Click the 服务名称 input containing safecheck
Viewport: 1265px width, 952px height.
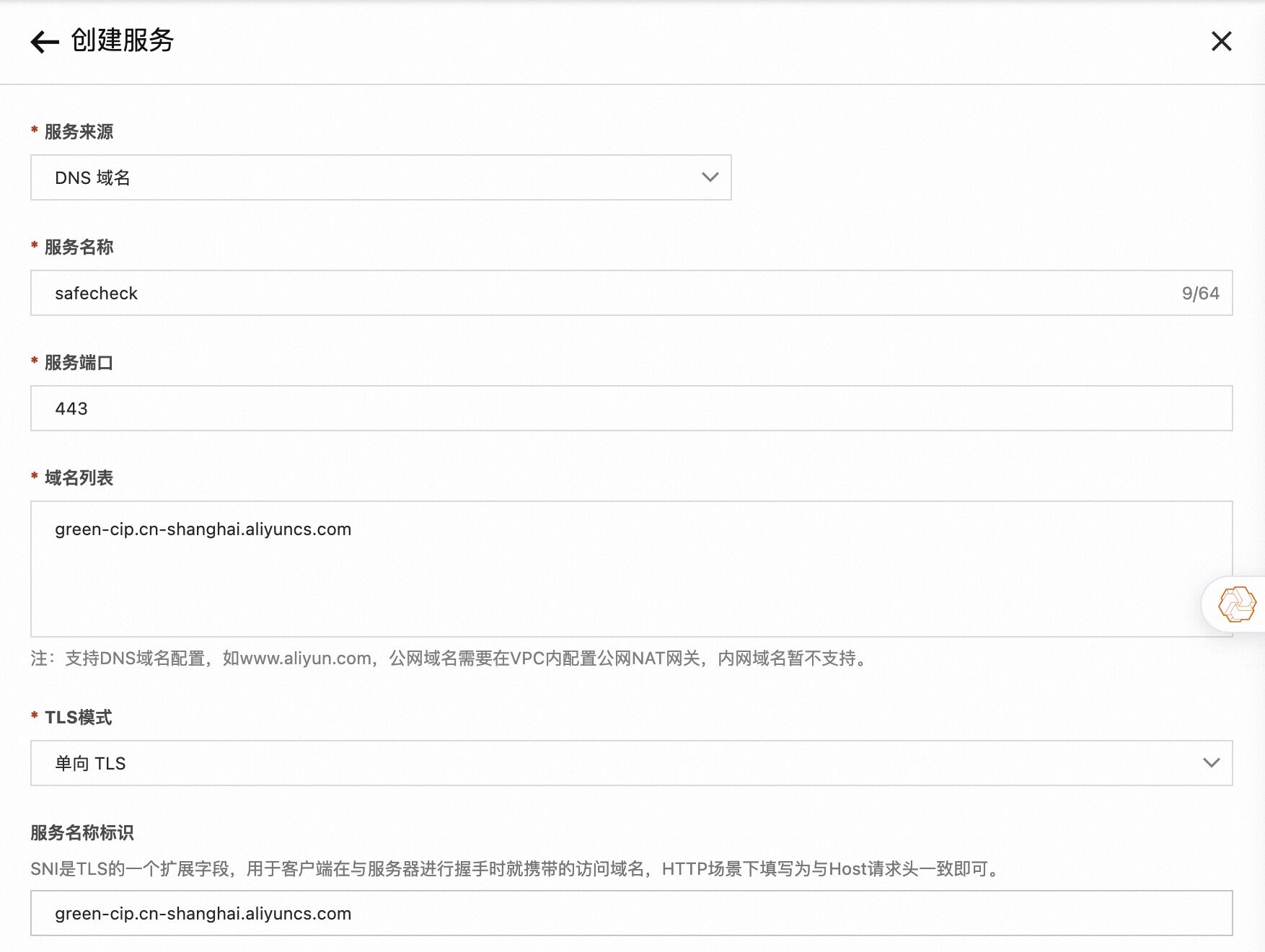pos(361,293)
